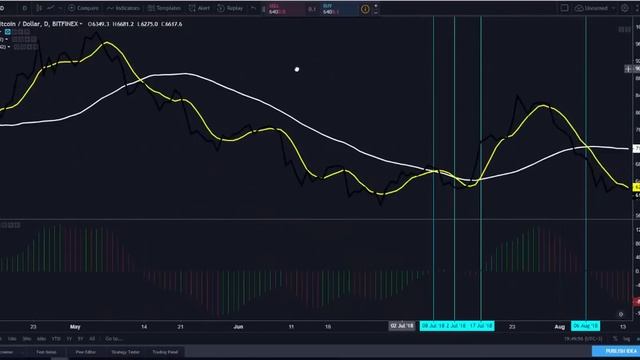Image resolution: width=640 pixels, height=360 pixels.
Task: Click the undo arrow icon
Action: (253, 8)
